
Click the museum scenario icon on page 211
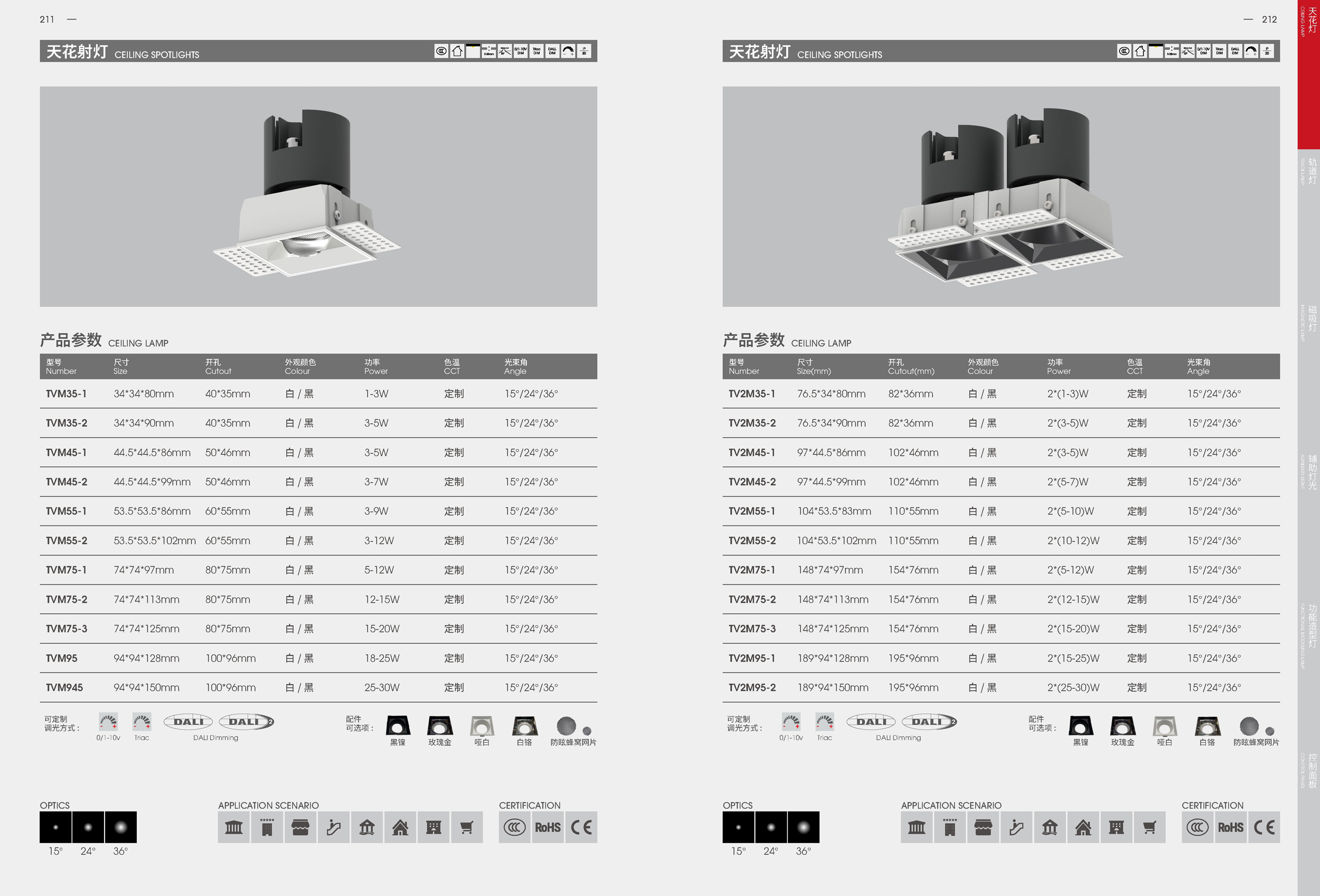pyautogui.click(x=233, y=827)
